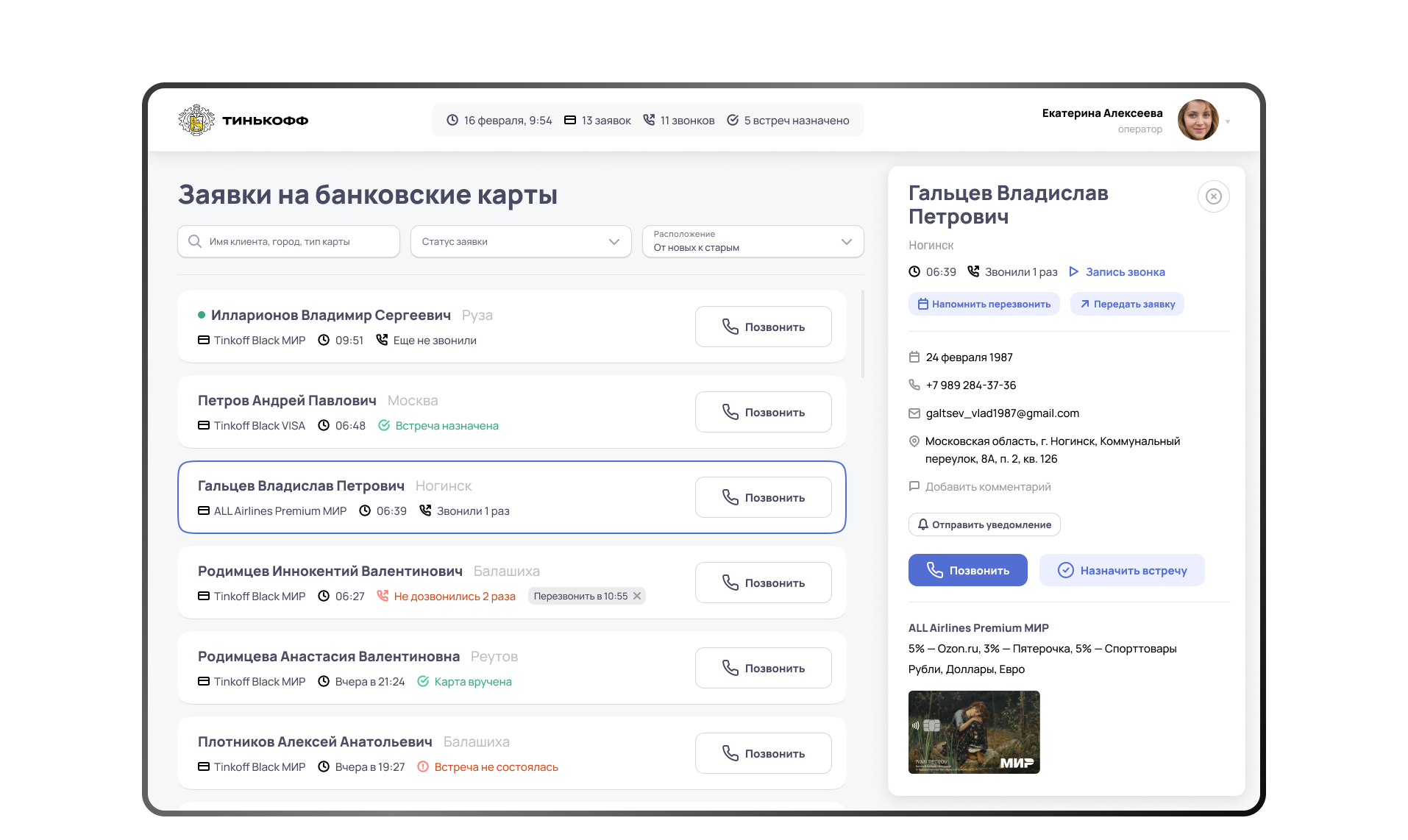This screenshot has height=840, width=1408.
Task: Remove the Перезвонить в 10:55 reminder tag
Action: [637, 597]
